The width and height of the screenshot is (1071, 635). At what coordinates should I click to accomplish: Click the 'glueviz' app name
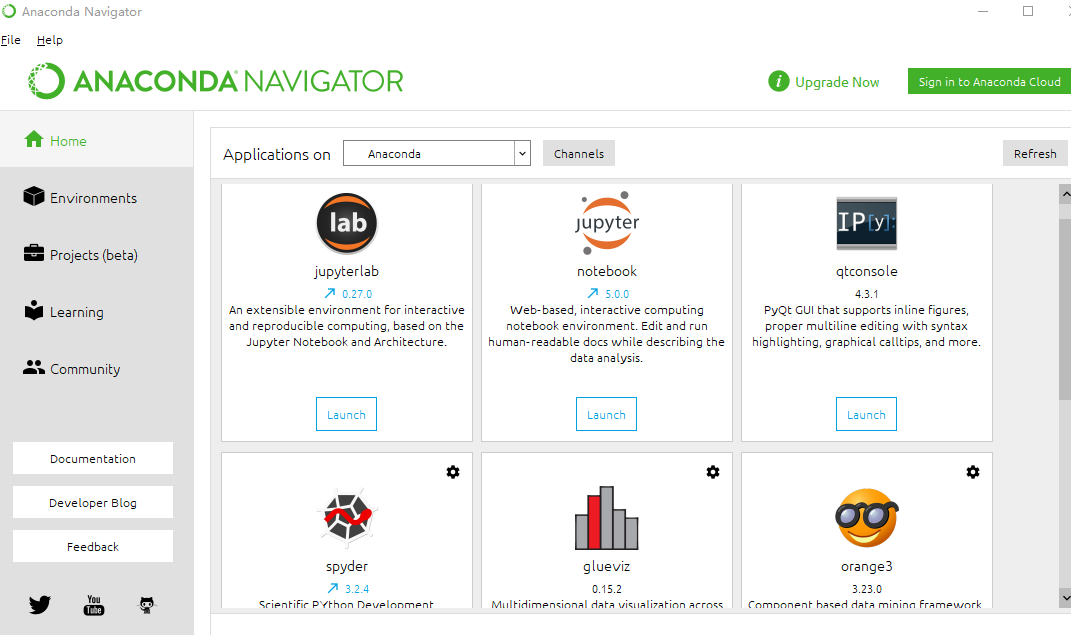click(x=607, y=566)
